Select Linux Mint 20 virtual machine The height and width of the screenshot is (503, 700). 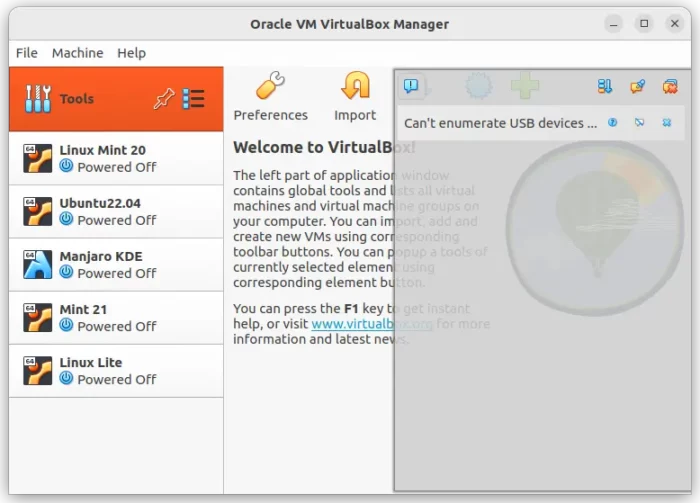116,158
